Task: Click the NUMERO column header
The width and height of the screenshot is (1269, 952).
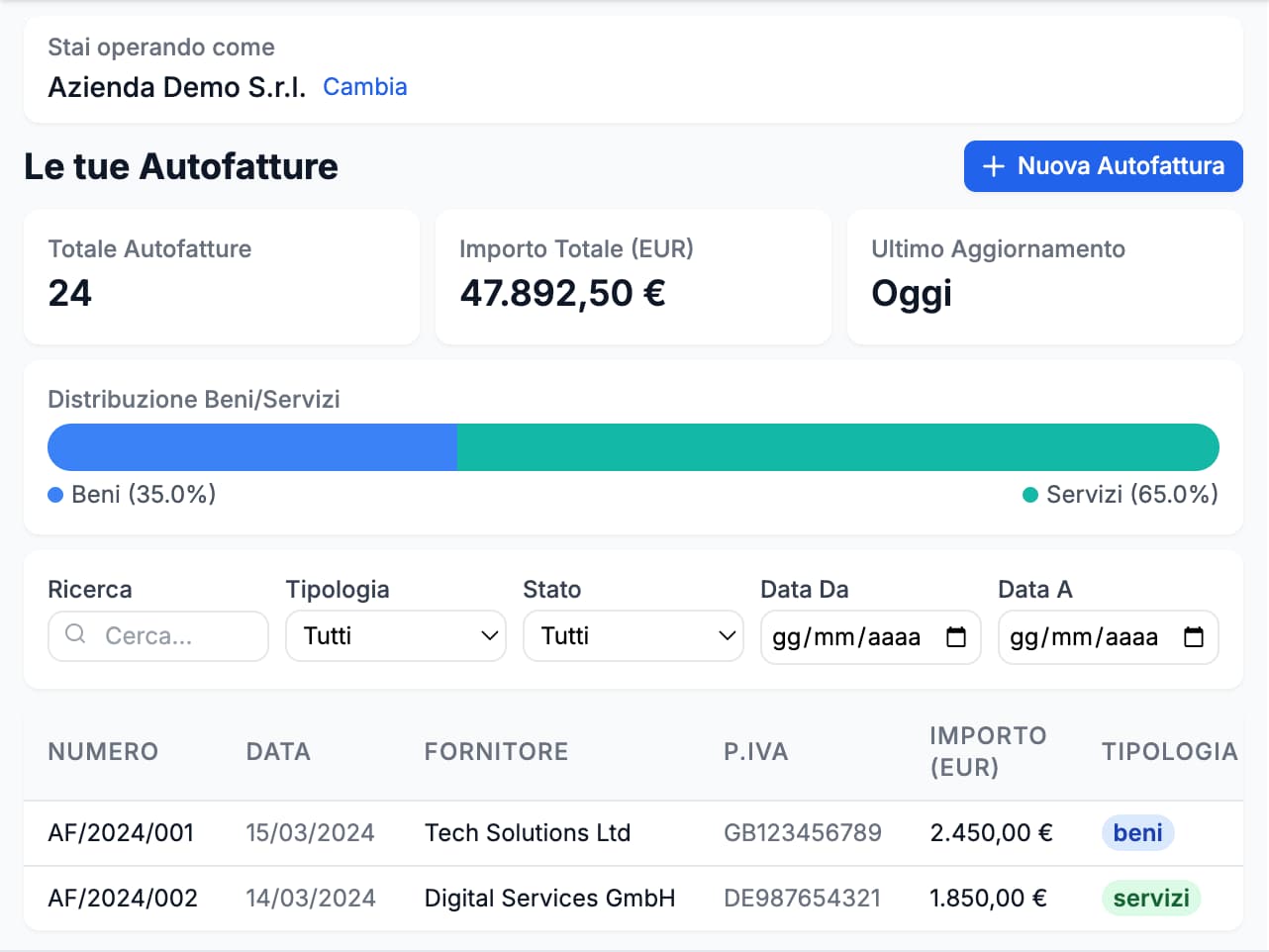Action: (x=103, y=752)
